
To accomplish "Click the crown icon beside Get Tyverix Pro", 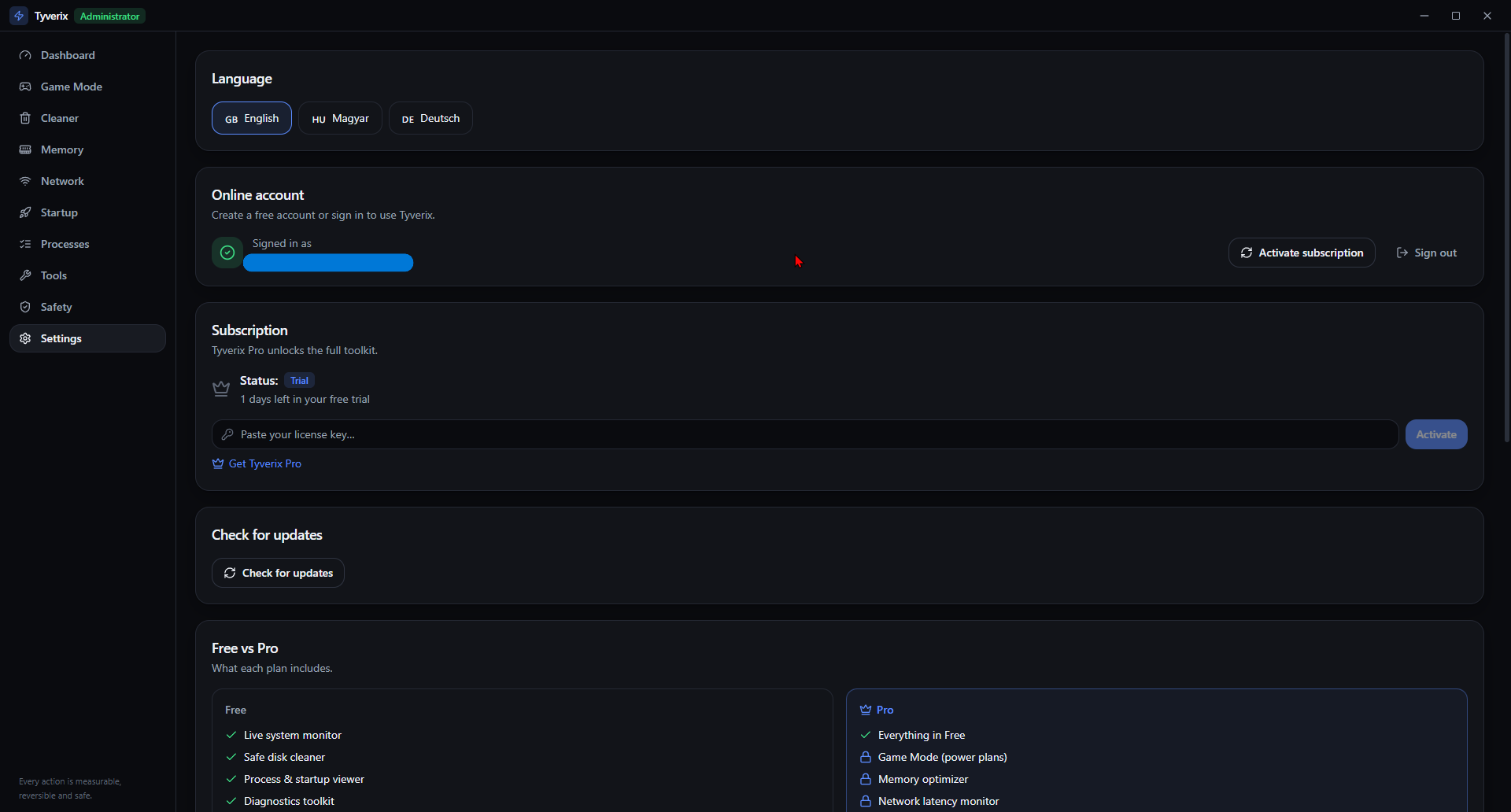I will (218, 463).
